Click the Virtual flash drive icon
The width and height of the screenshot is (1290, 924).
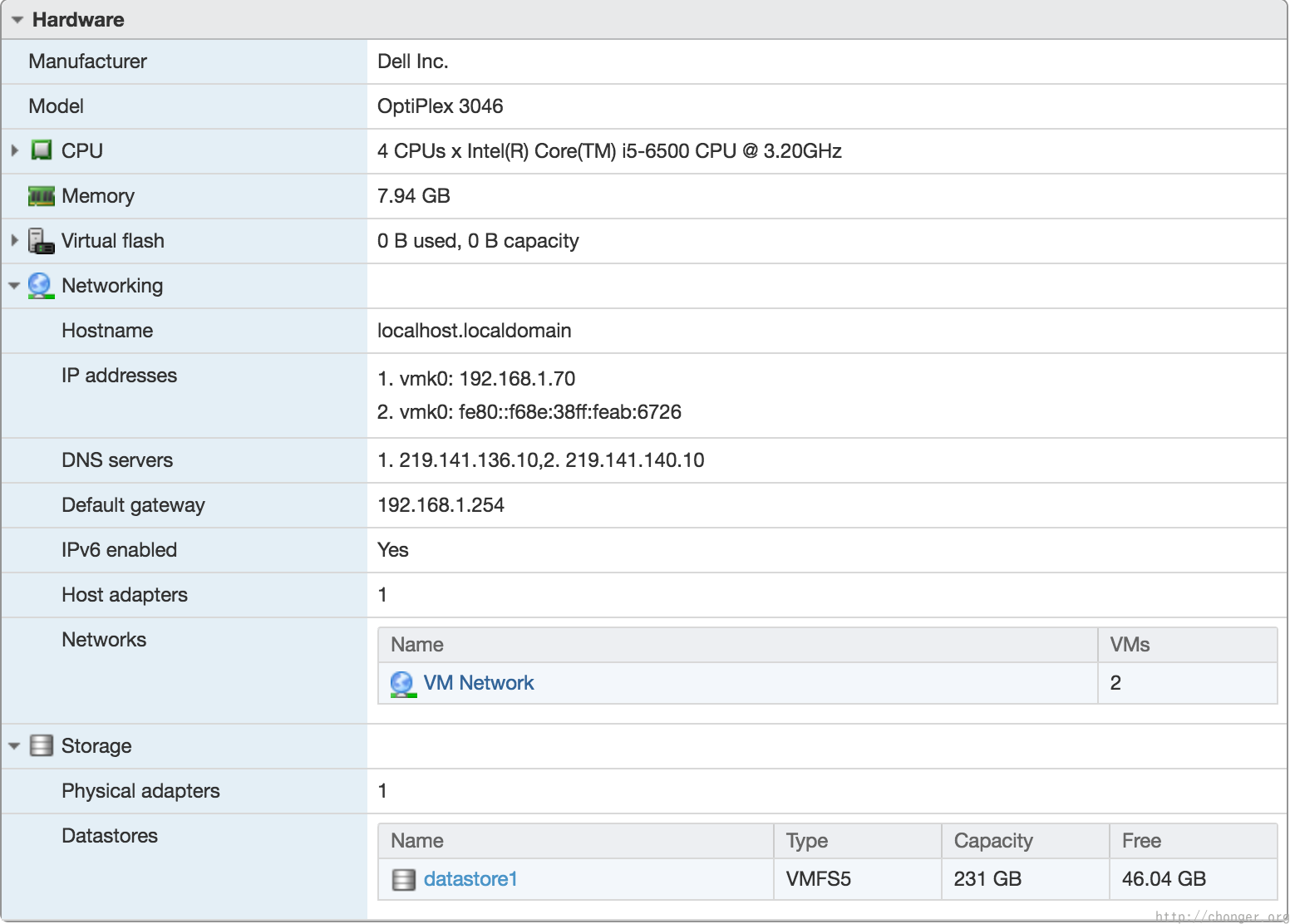click(40, 240)
